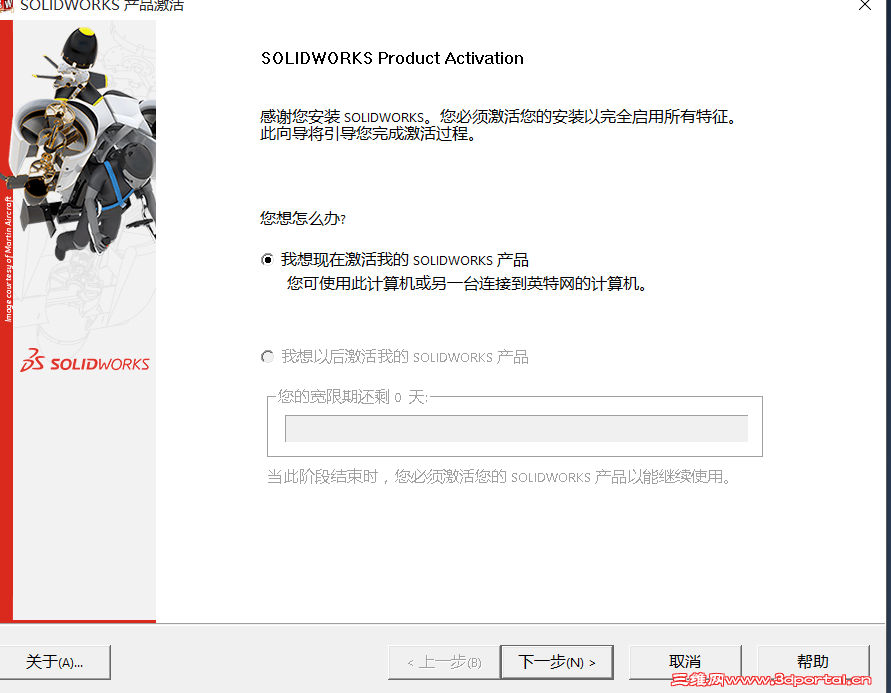Cancel activation with the 取消 button
The width and height of the screenshot is (891, 693).
click(685, 662)
